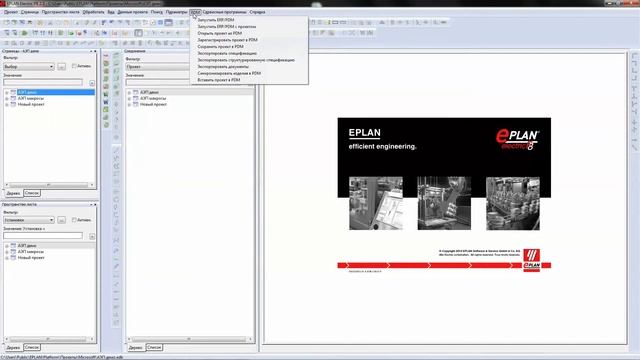Switch to Дерево tab in Соединения panel
Image resolution: width=640 pixels, height=360 pixels.
(136, 348)
